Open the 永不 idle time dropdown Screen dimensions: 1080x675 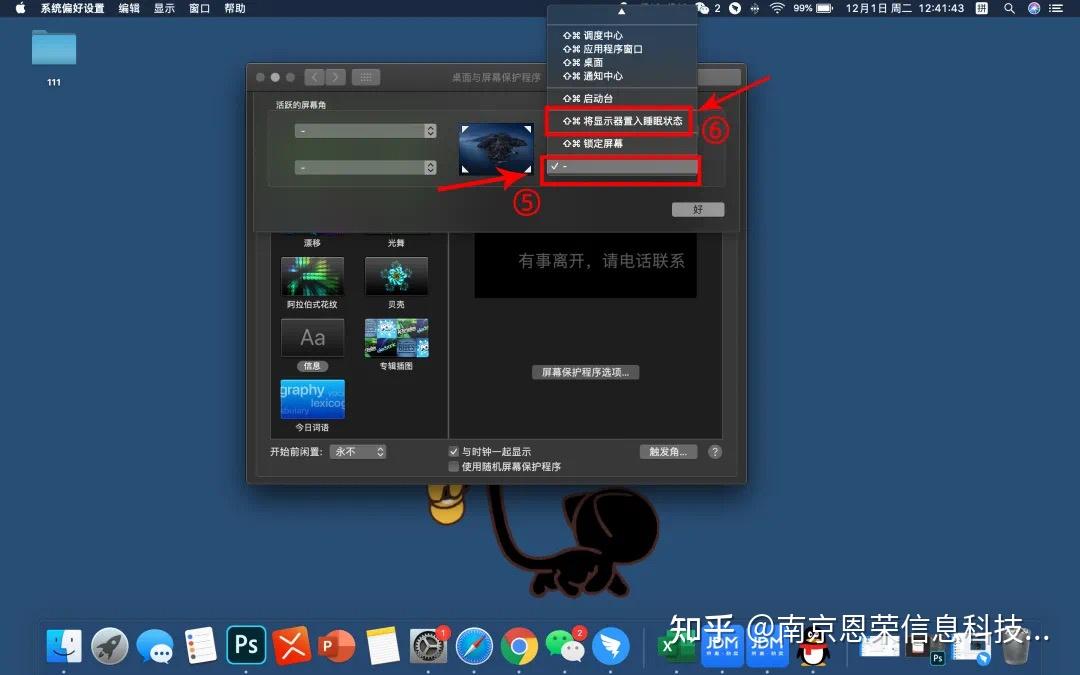click(x=357, y=451)
